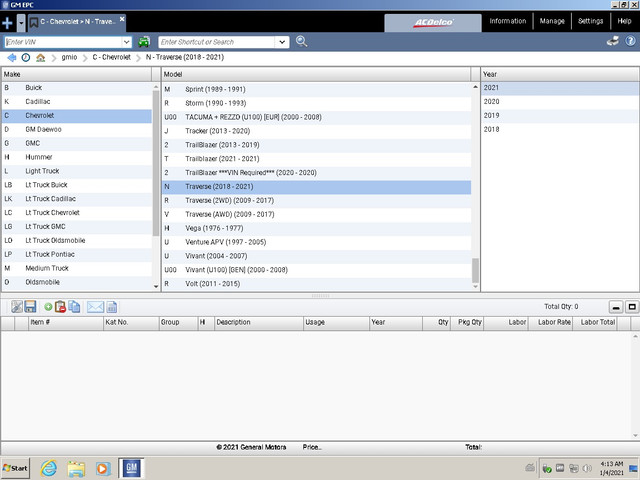
Task: Select Lt Truck Chevrolet make
Action: click(x=77, y=213)
